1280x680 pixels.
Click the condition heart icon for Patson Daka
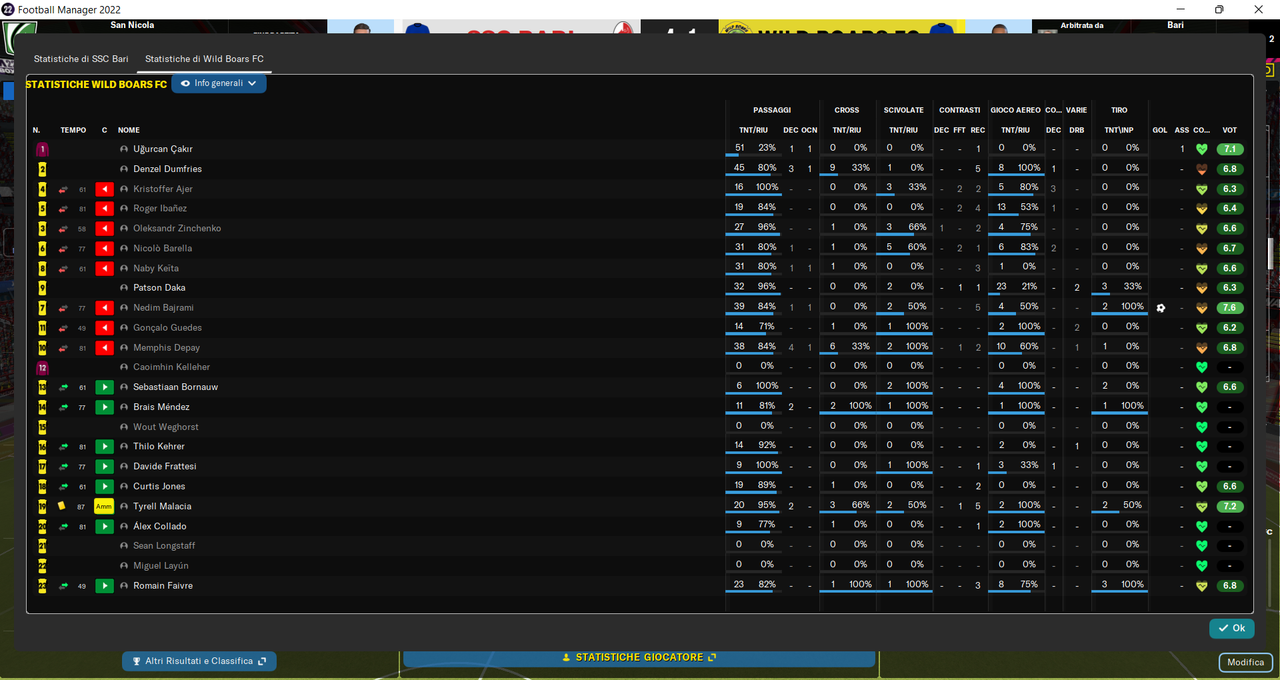pyautogui.click(x=1202, y=288)
